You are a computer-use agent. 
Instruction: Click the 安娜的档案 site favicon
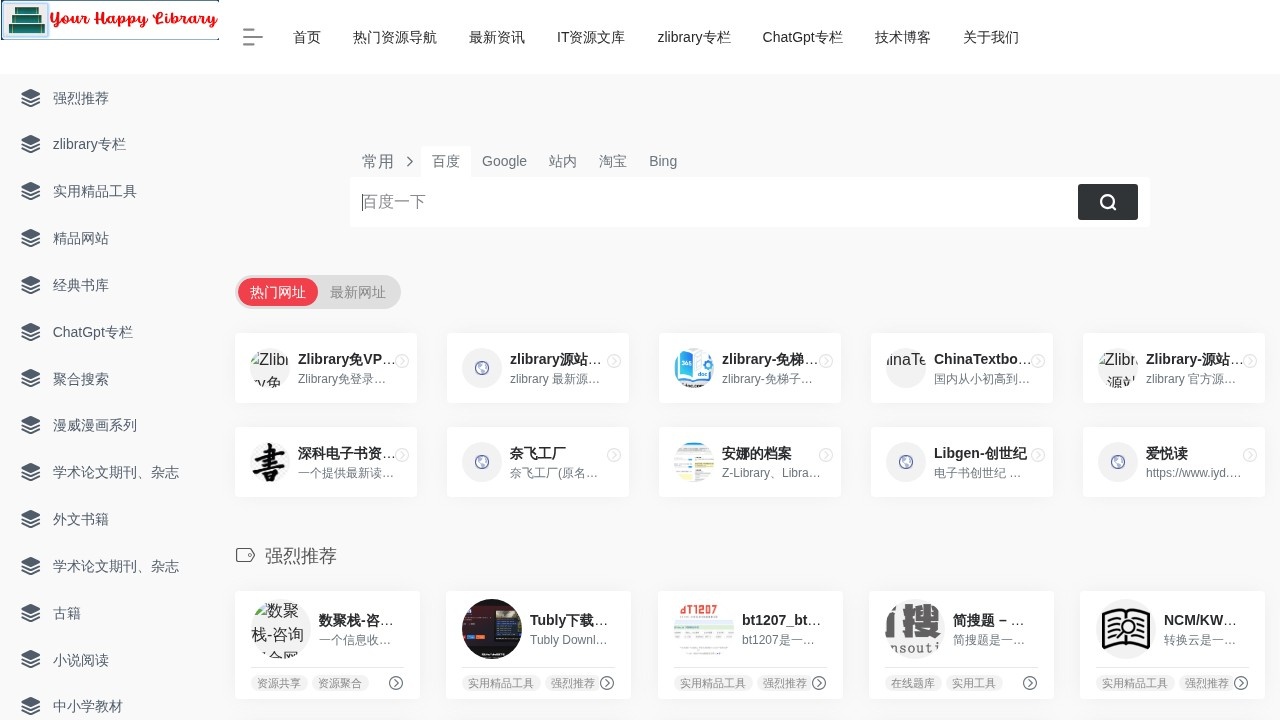point(694,462)
